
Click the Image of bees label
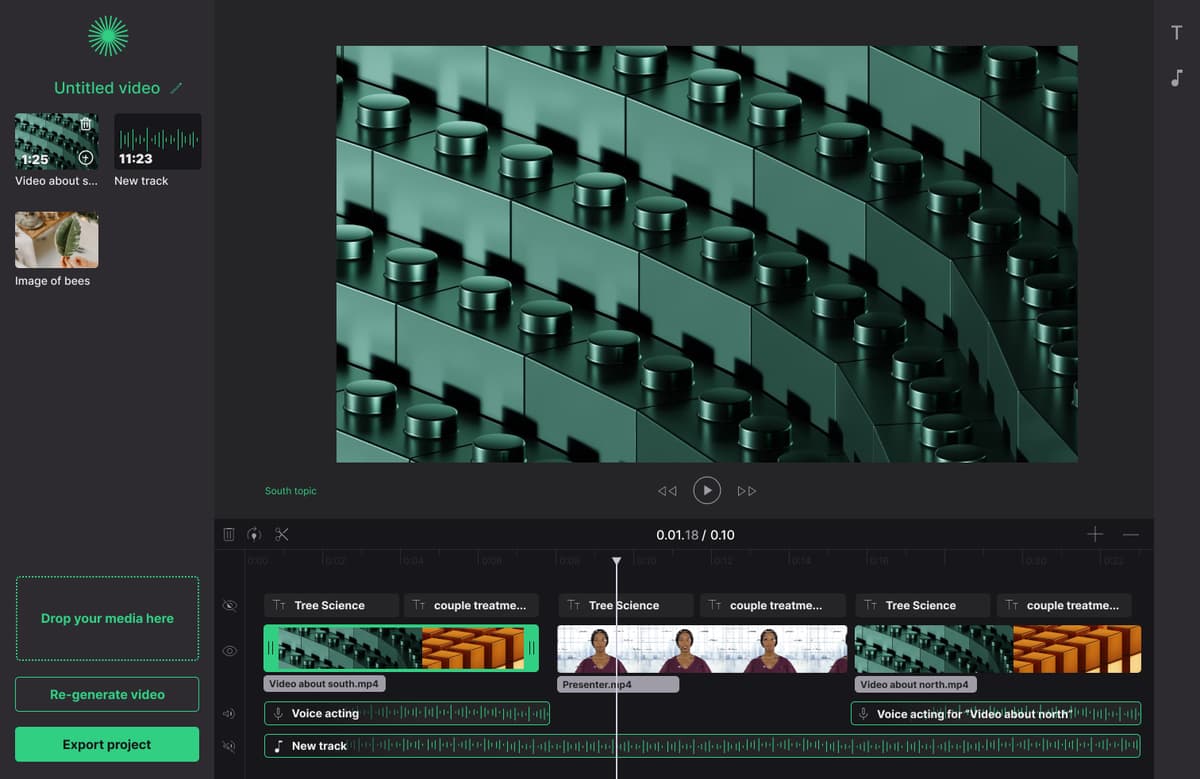click(x=52, y=281)
